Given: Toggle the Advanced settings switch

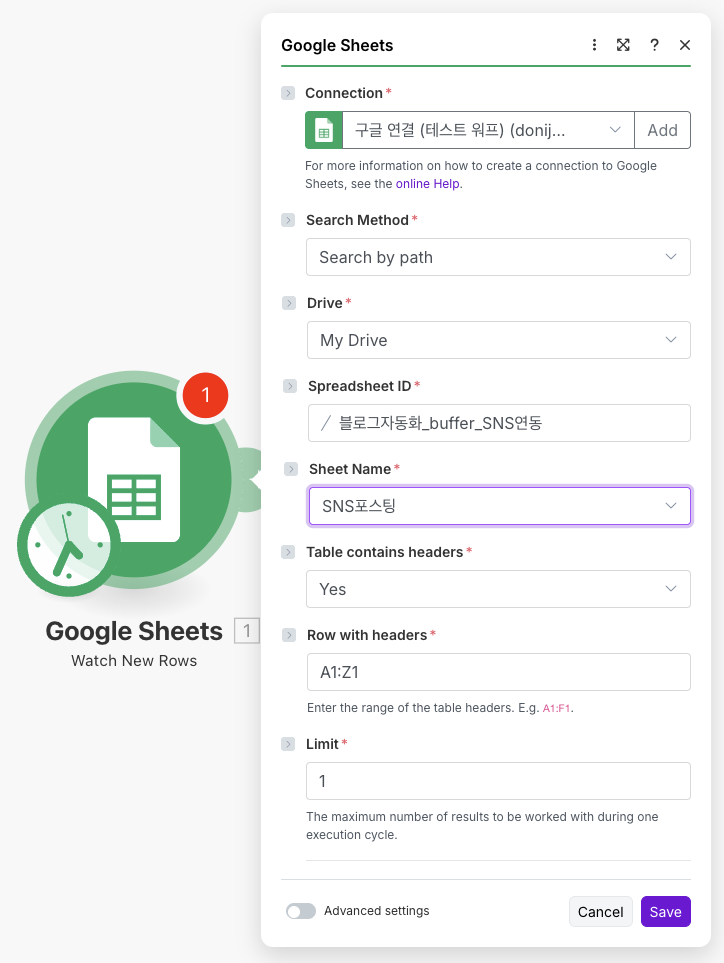Looking at the screenshot, I should point(301,911).
